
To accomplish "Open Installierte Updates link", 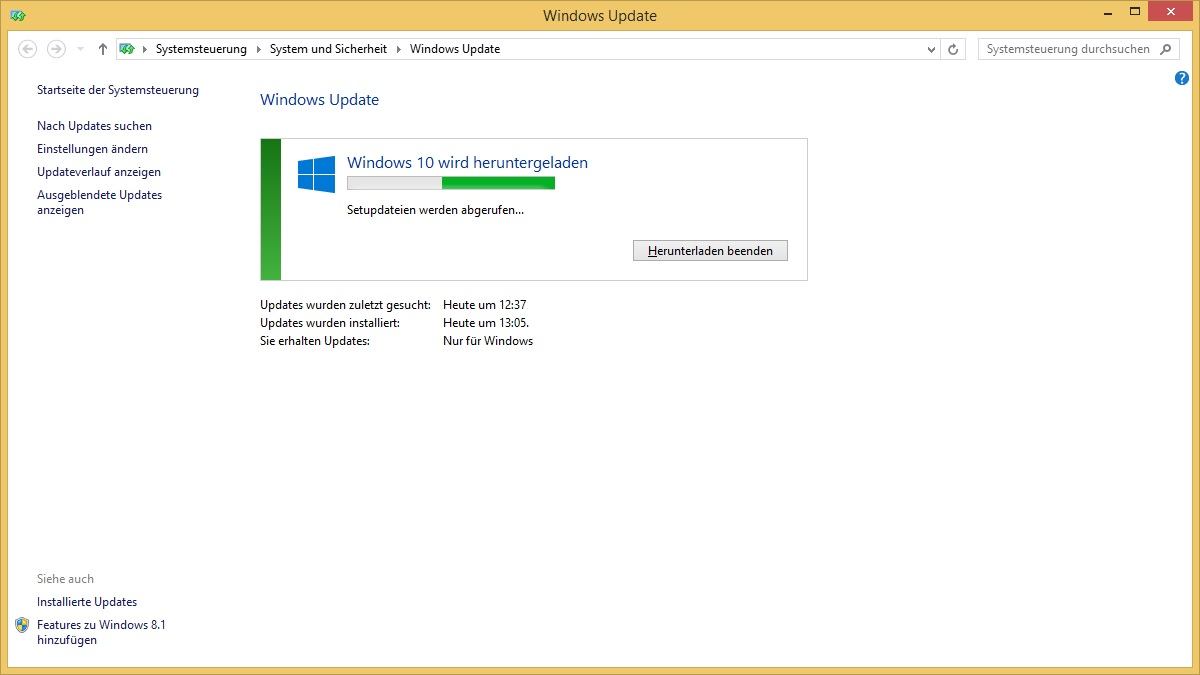I will [x=87, y=602].
